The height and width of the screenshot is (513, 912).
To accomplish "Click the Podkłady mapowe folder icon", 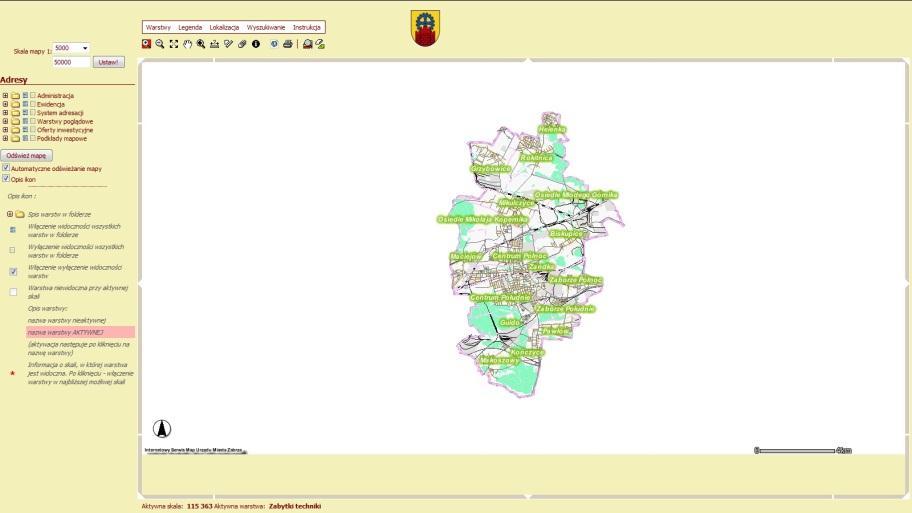I will pyautogui.click(x=16, y=138).
